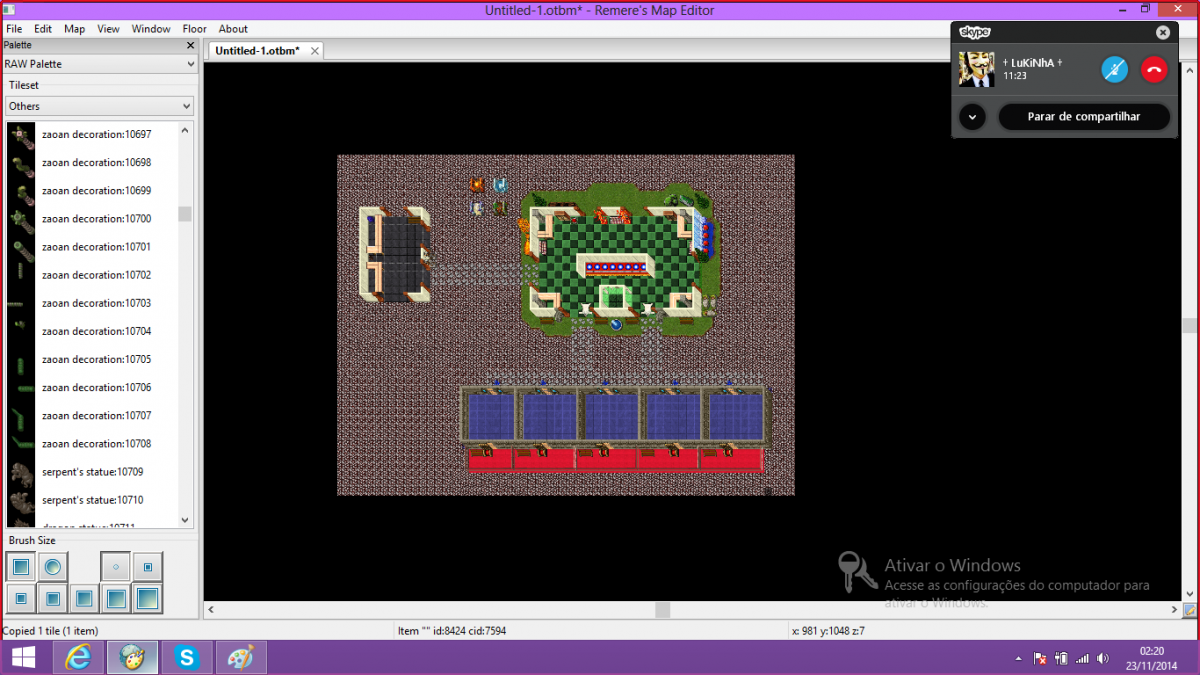Select serpent's statue:10709 item

92,471
